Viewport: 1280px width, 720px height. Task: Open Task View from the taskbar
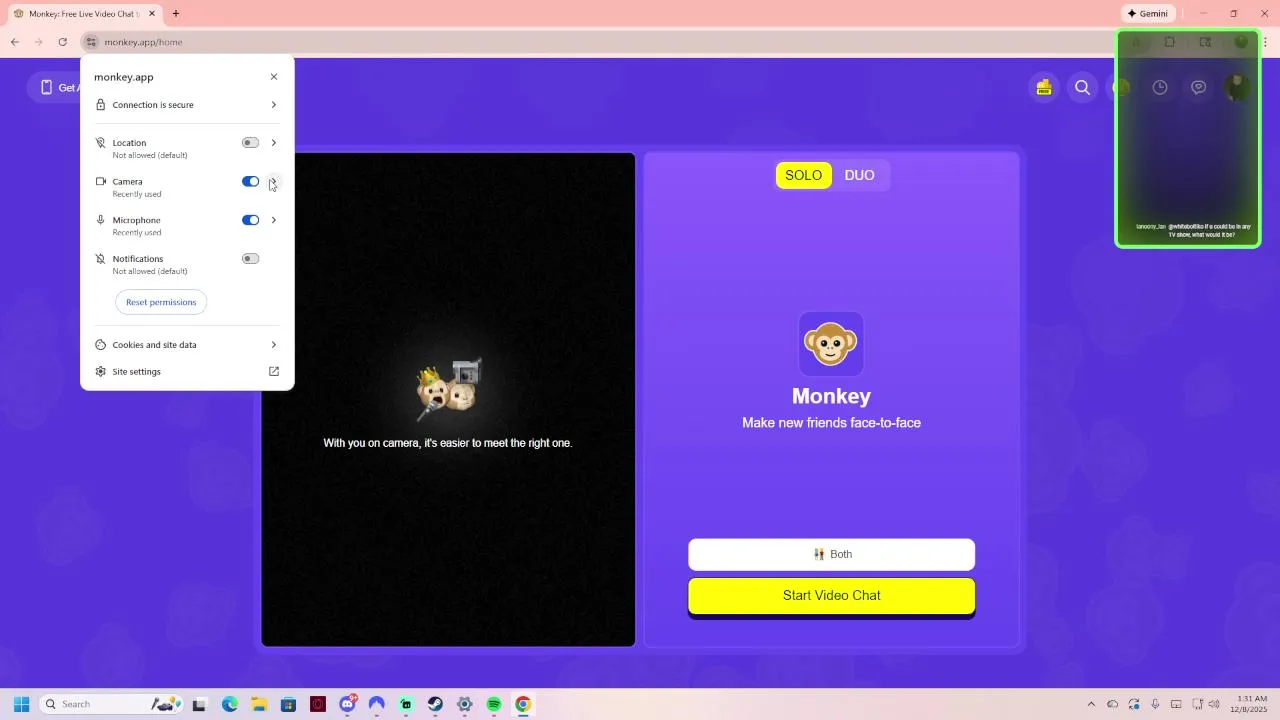point(199,704)
